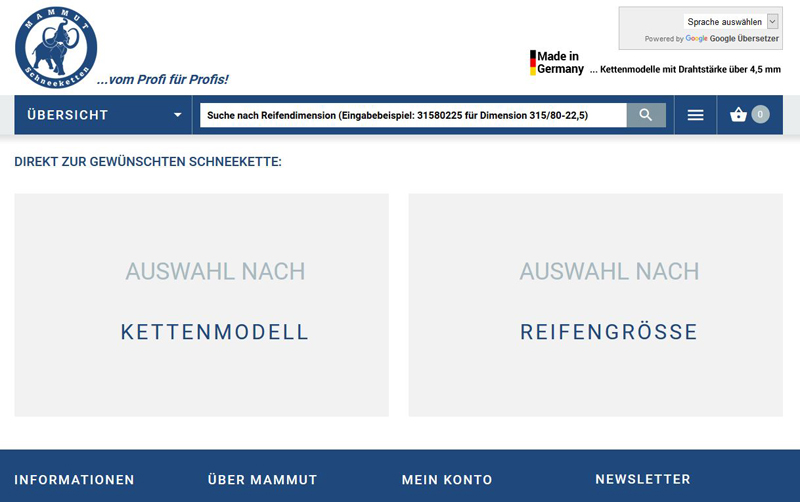Viewport: 800px width, 502px height.
Task: Click the Informationen footer heading
Action: (x=74, y=480)
